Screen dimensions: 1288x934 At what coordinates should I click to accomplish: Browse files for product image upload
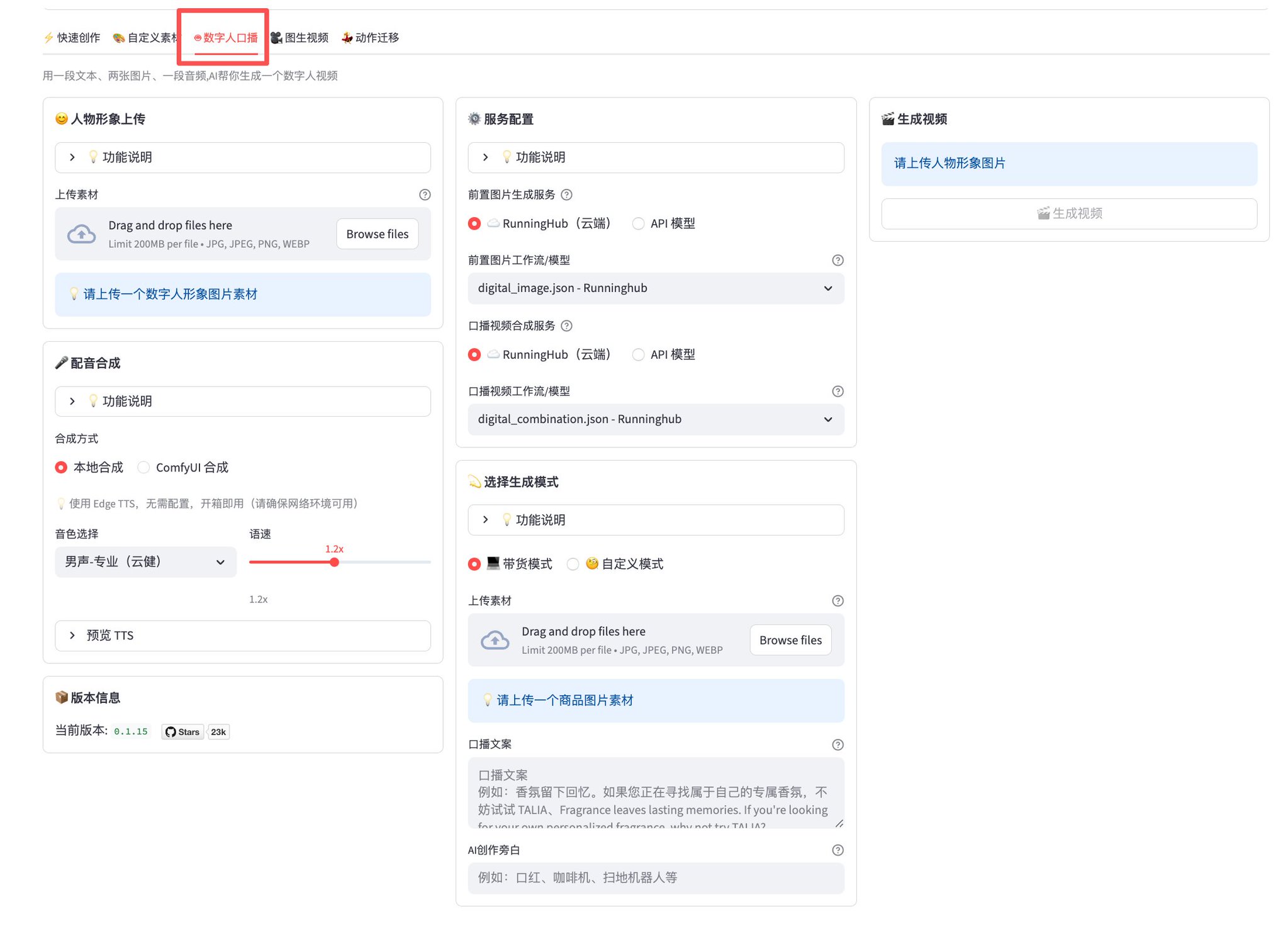(790, 640)
